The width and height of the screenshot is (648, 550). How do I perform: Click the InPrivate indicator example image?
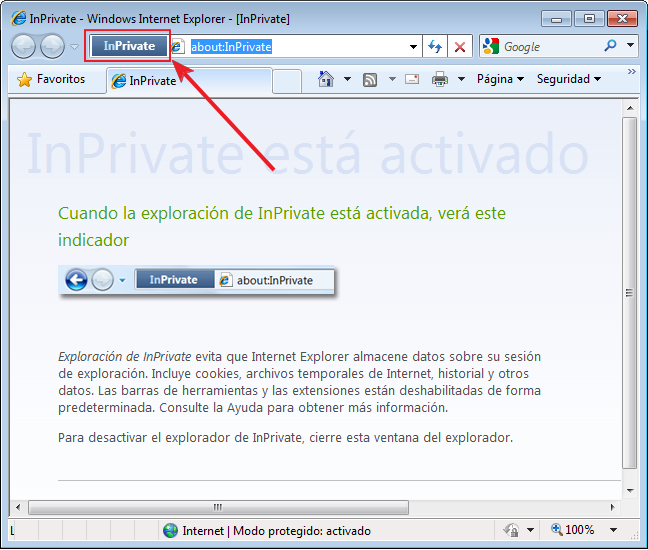(x=196, y=280)
